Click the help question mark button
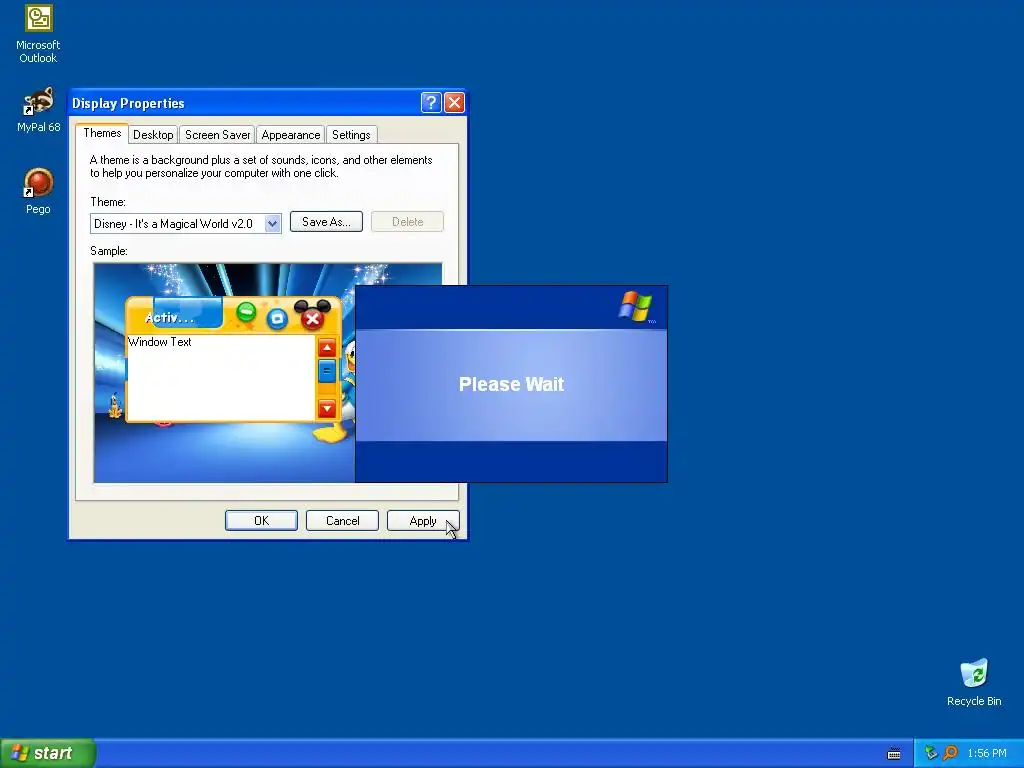The width and height of the screenshot is (1024, 768). coord(431,103)
